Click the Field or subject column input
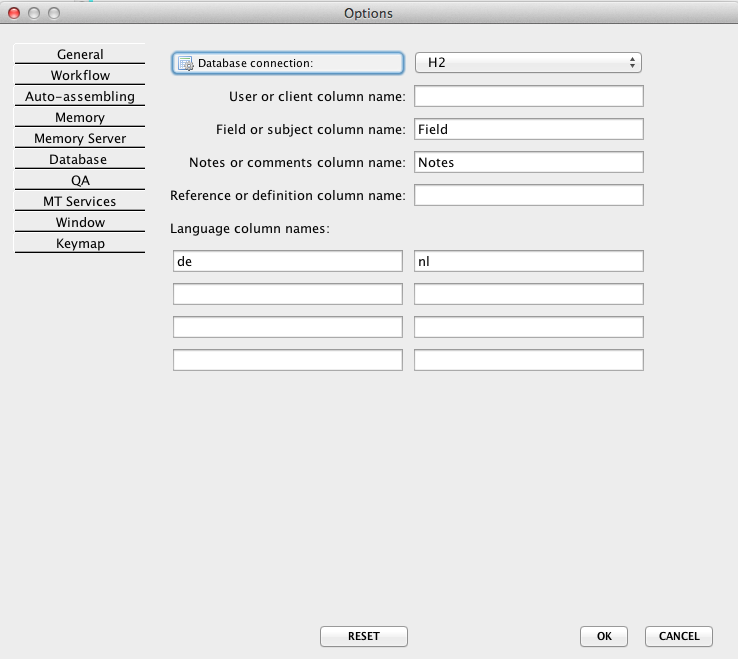The width and height of the screenshot is (738, 659). point(528,129)
